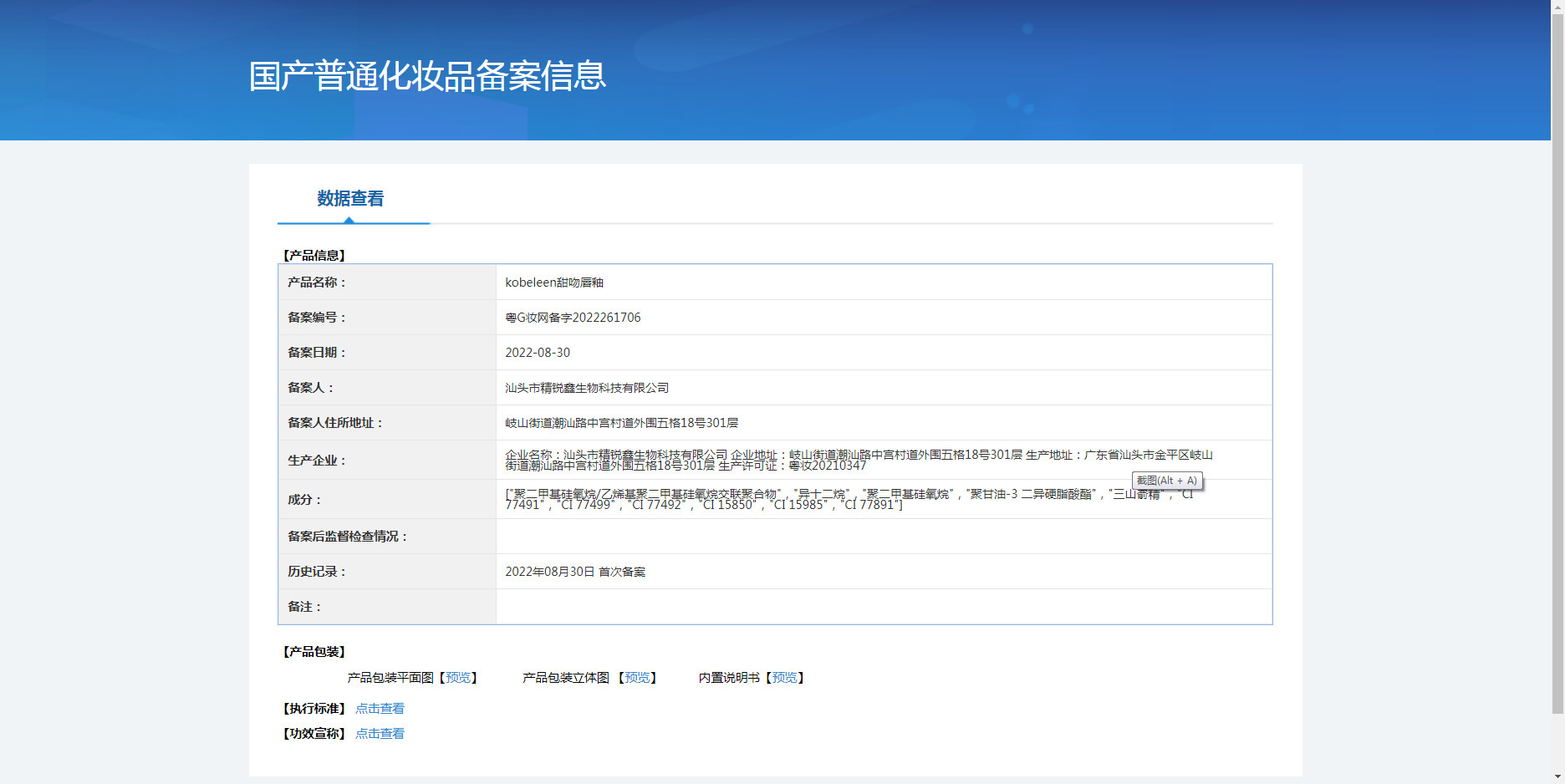Click the 【执行标准】 label
Screen dimensions: 1565x784
tap(314, 709)
